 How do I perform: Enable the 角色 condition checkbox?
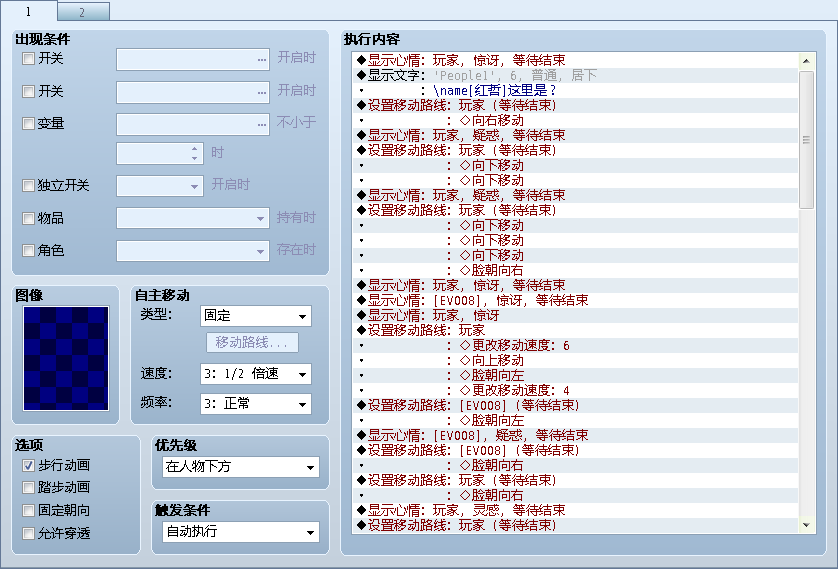[28, 250]
